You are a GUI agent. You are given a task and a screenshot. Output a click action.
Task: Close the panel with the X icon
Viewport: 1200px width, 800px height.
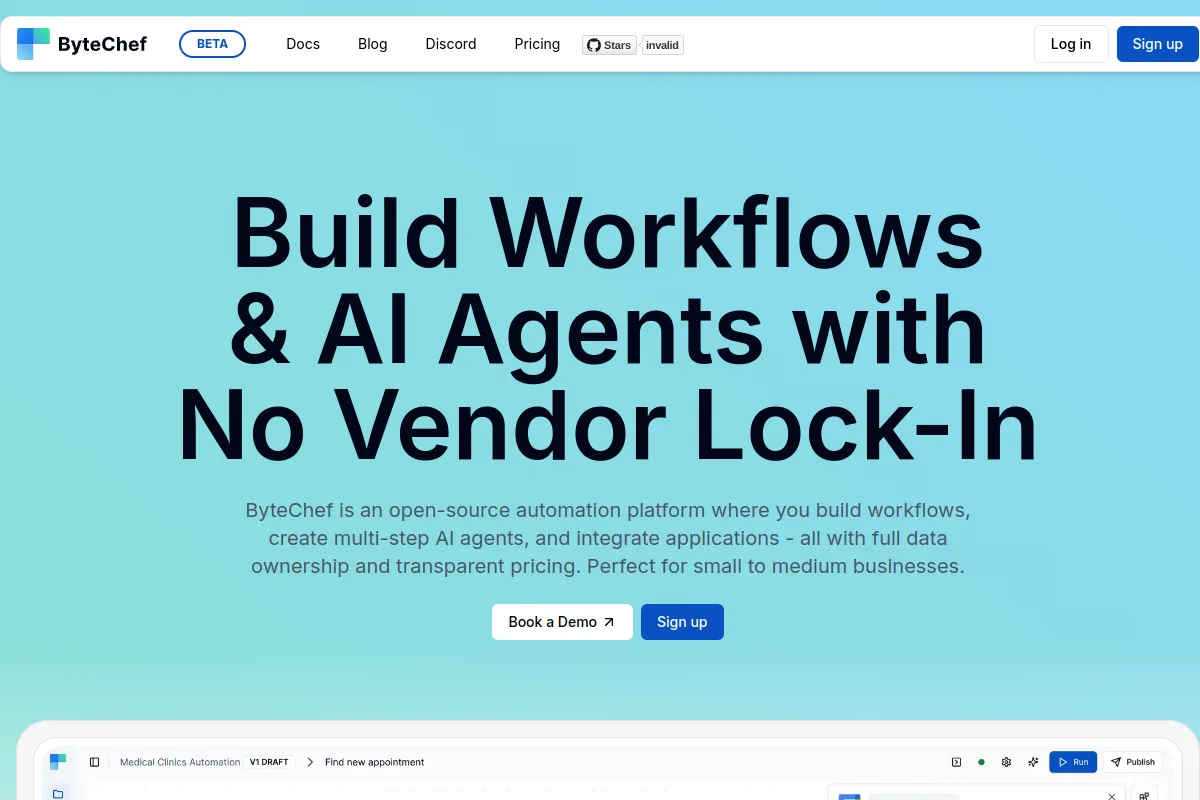click(x=1113, y=796)
